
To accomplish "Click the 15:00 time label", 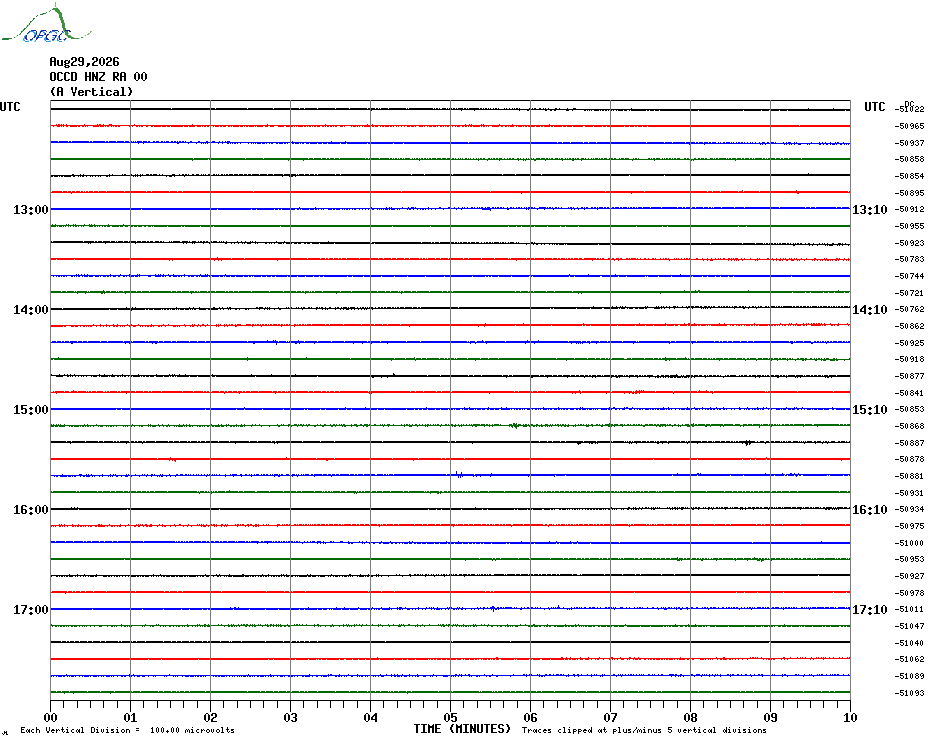I will (31, 409).
